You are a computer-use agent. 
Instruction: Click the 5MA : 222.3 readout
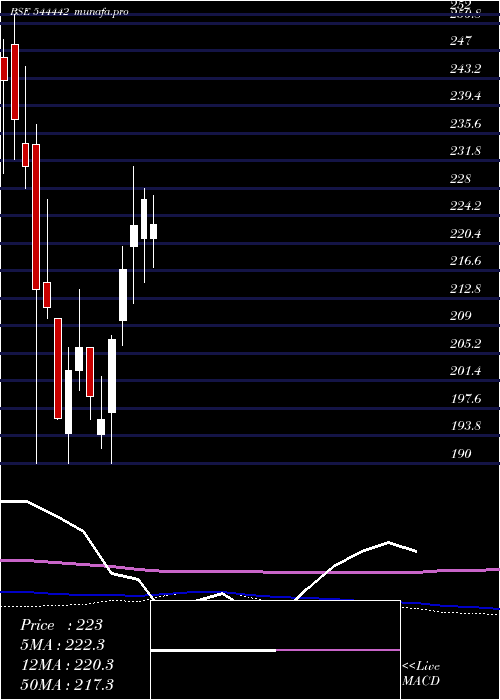(x=63, y=645)
